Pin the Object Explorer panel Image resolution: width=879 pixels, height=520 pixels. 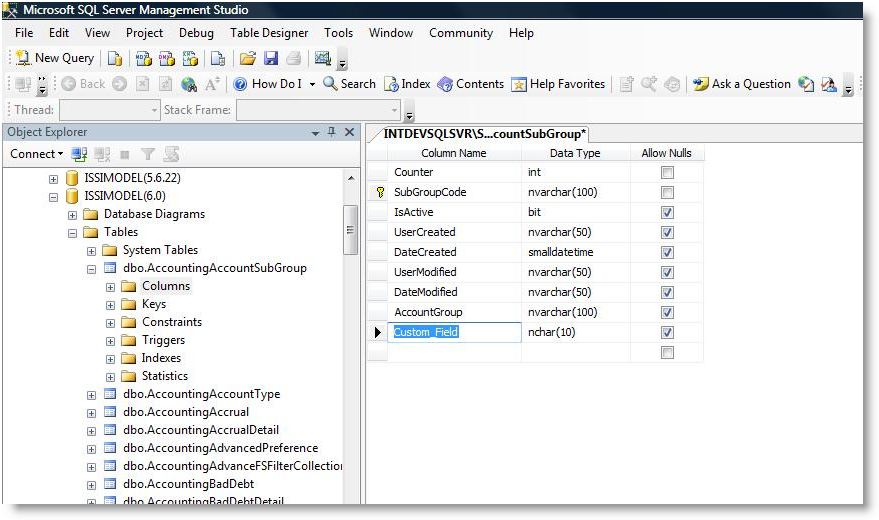pos(331,132)
